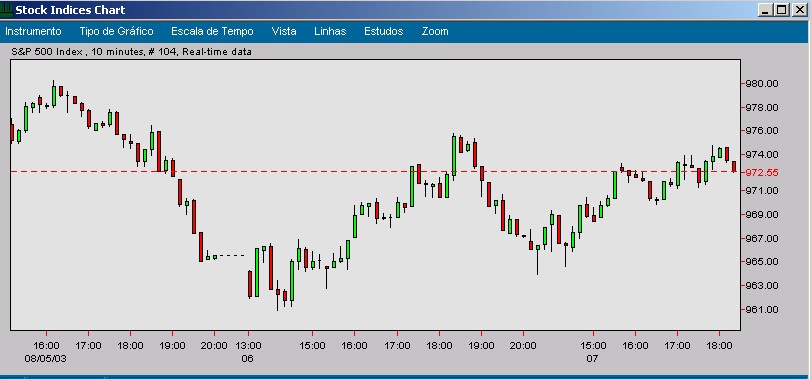Screen dimensions: 812x379
Task: Click the 969.00 price axis label
Action: [762, 214]
